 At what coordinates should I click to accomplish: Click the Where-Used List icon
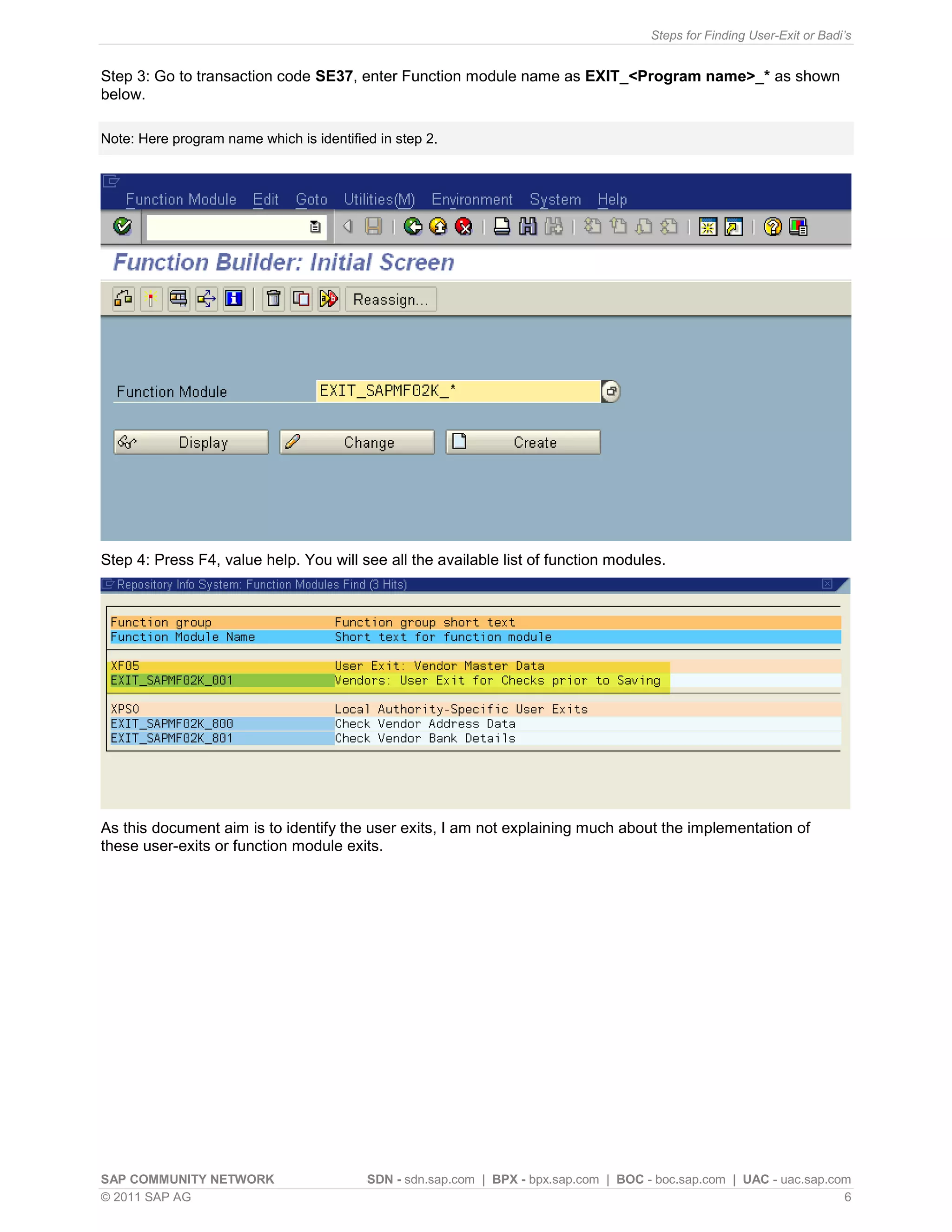(206, 298)
